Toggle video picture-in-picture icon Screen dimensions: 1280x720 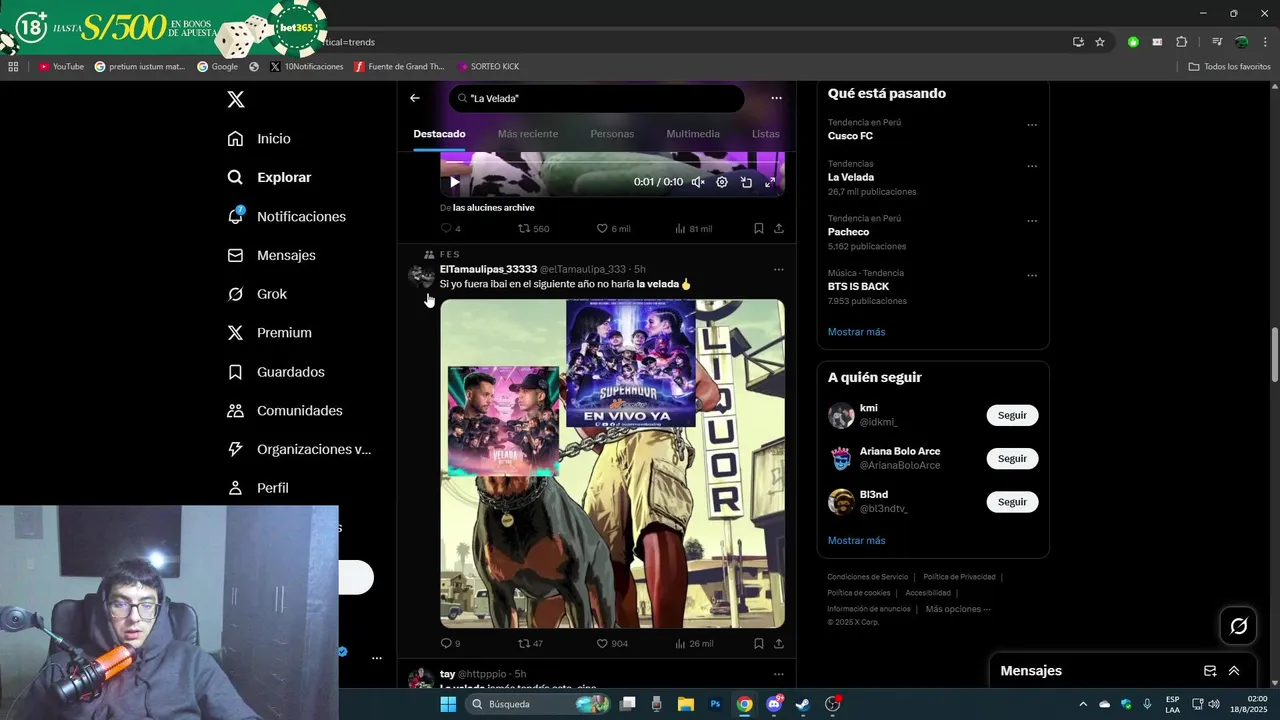[746, 182]
